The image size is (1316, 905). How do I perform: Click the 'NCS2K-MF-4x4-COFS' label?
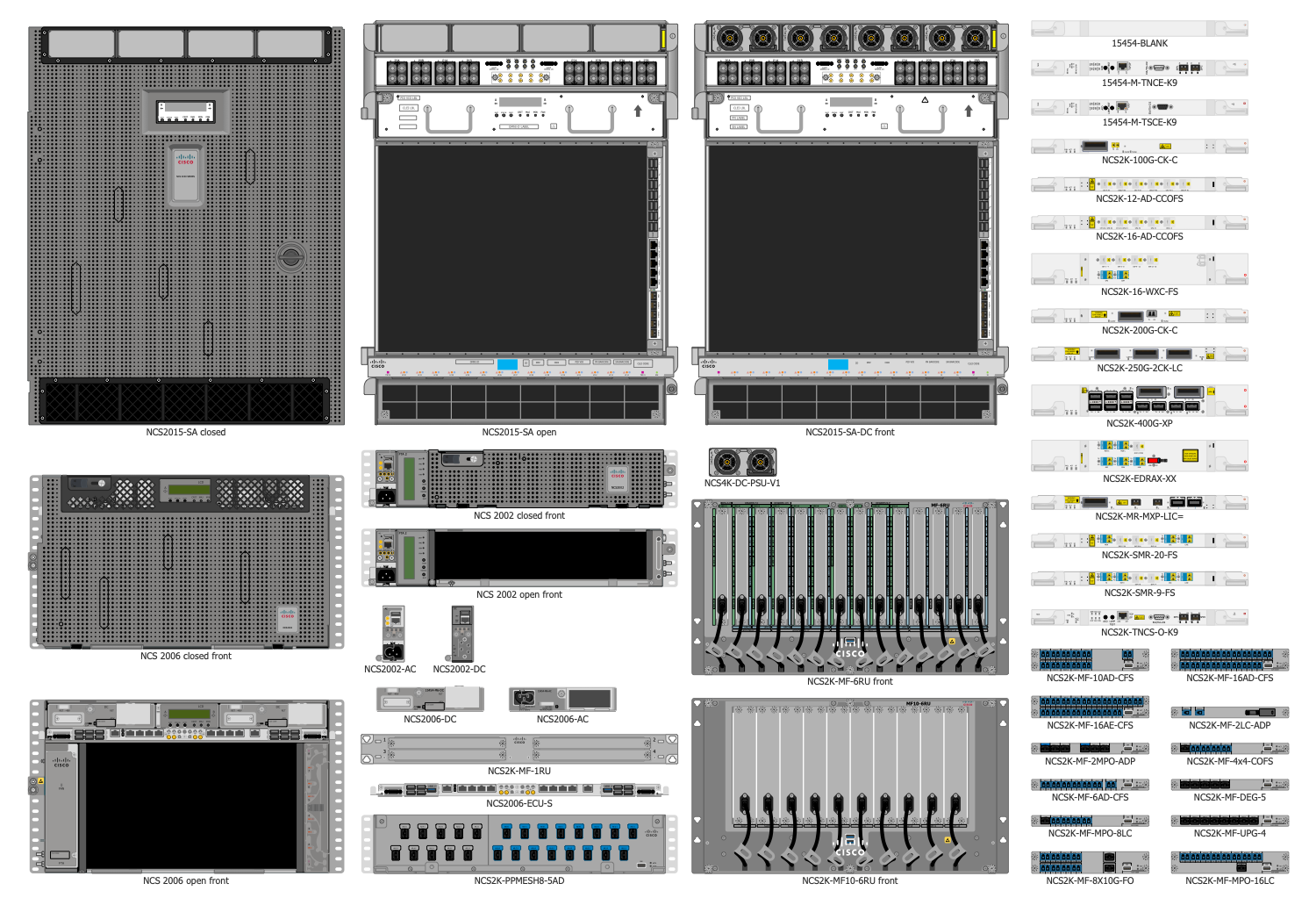click(x=1230, y=761)
